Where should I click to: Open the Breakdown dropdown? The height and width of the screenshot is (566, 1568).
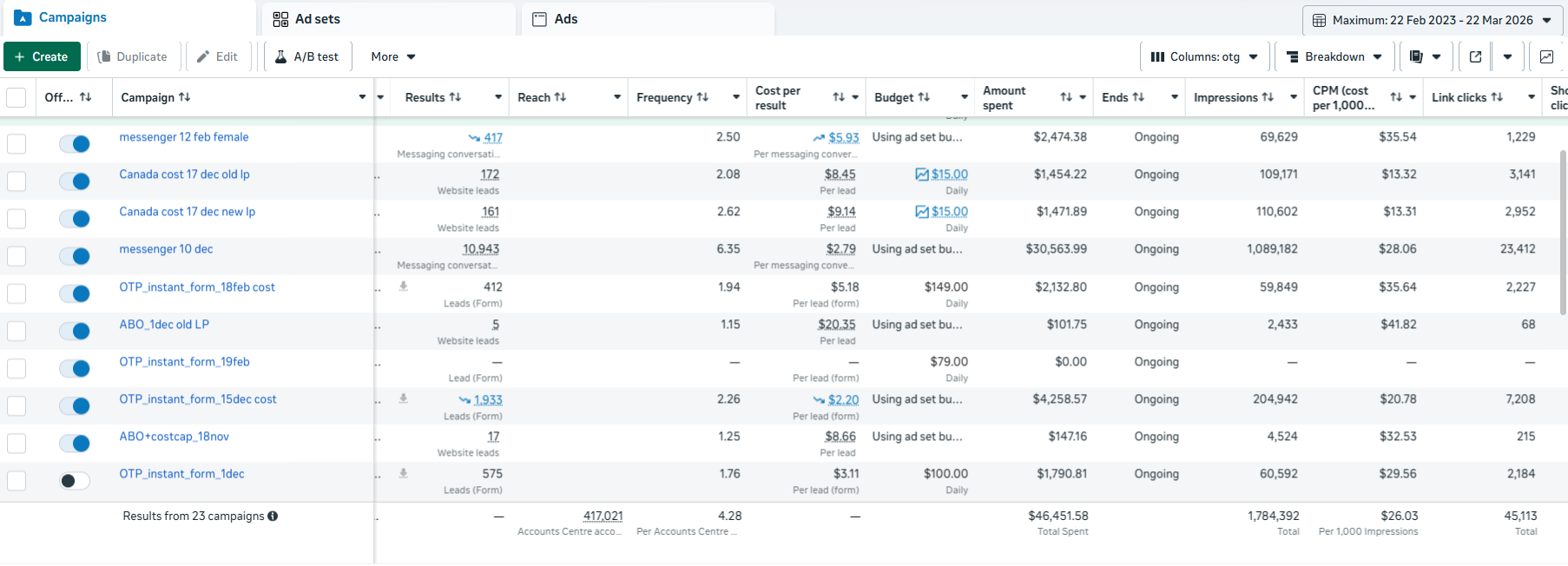1334,56
